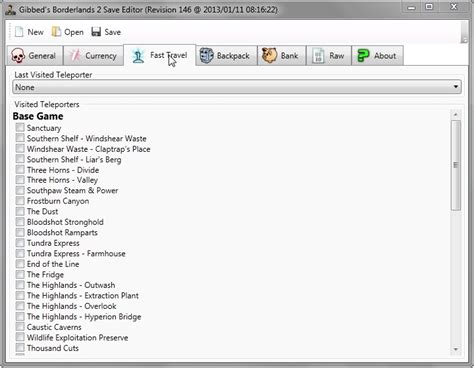474x368 pixels.
Task: Click the scroll down arrow of teleporter list
Action: (456, 349)
